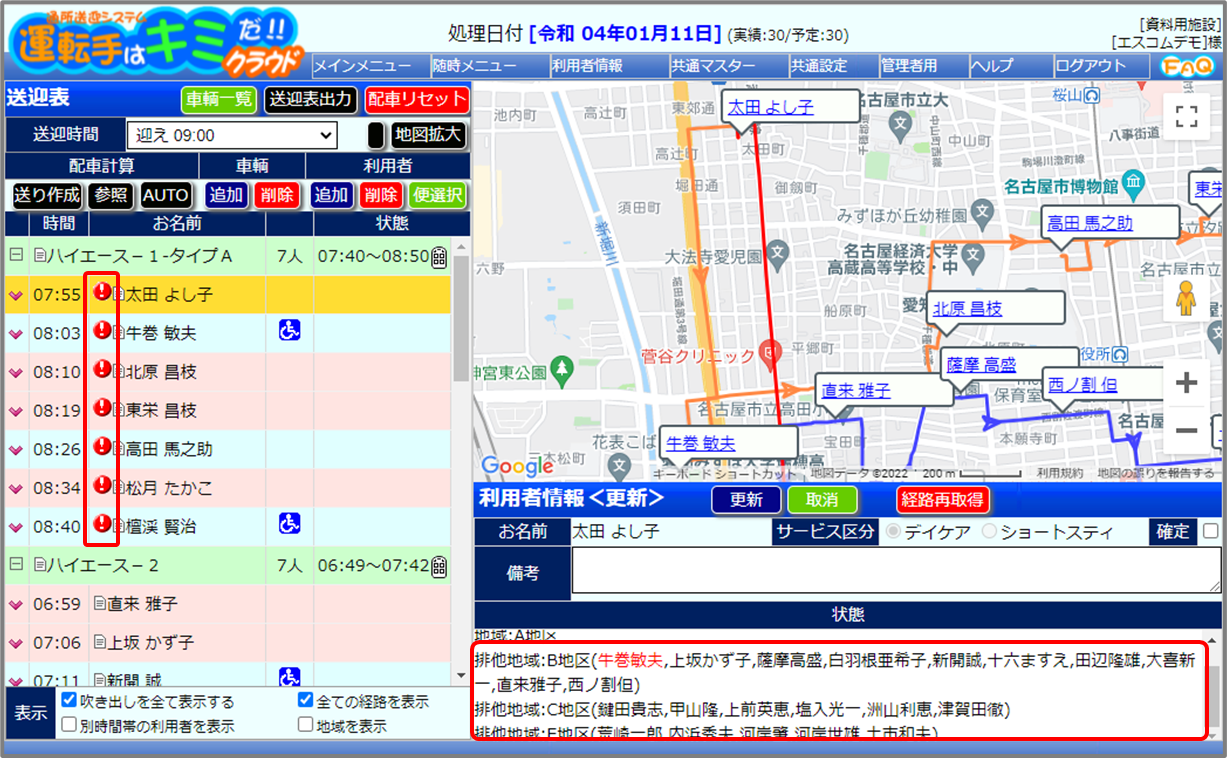Click the warning icon beside 松月 たかこ
Image resolution: width=1227 pixels, height=758 pixels.
point(102,486)
